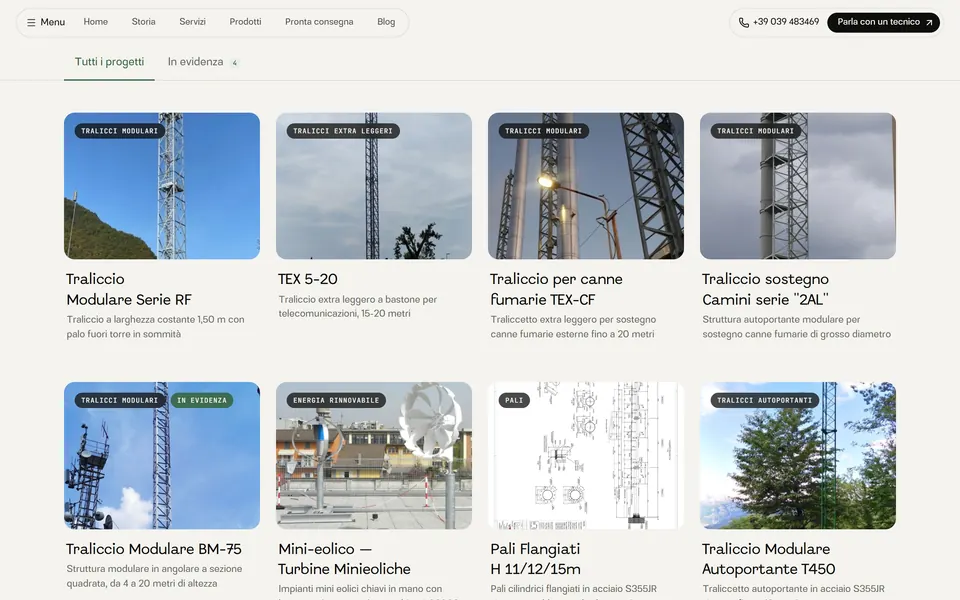Click Mini-eolico — Turbine Minieoliche title
Viewport: 960px width, 600px height.
344,559
